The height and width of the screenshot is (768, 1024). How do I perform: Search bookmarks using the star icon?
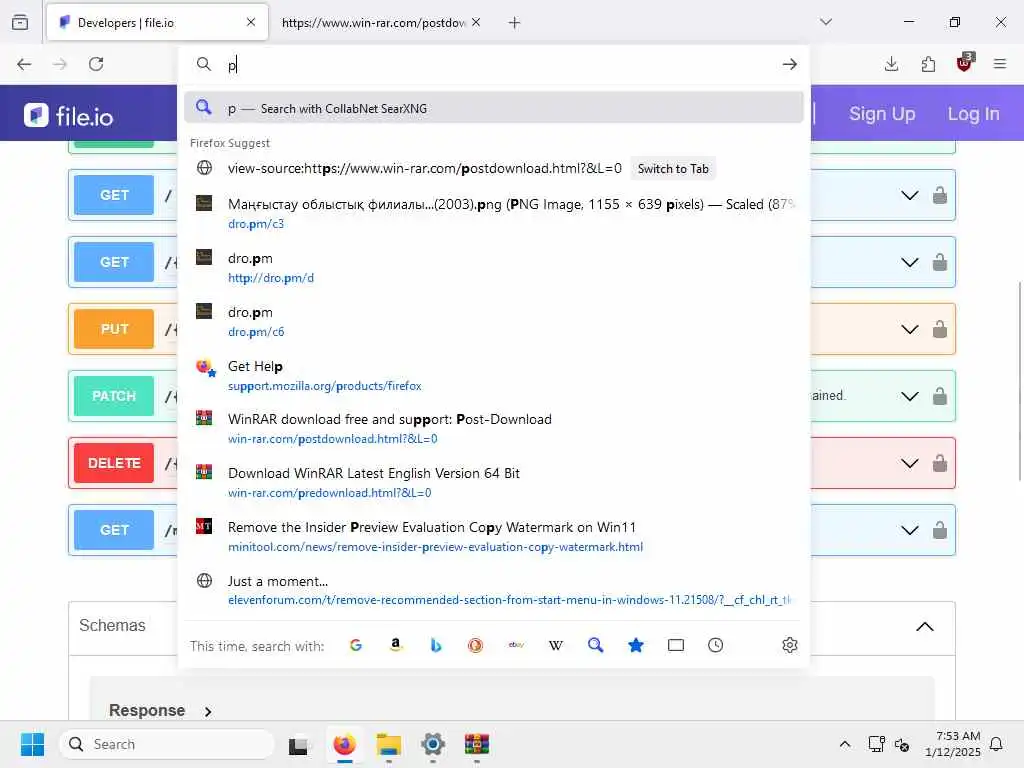pyautogui.click(x=635, y=645)
